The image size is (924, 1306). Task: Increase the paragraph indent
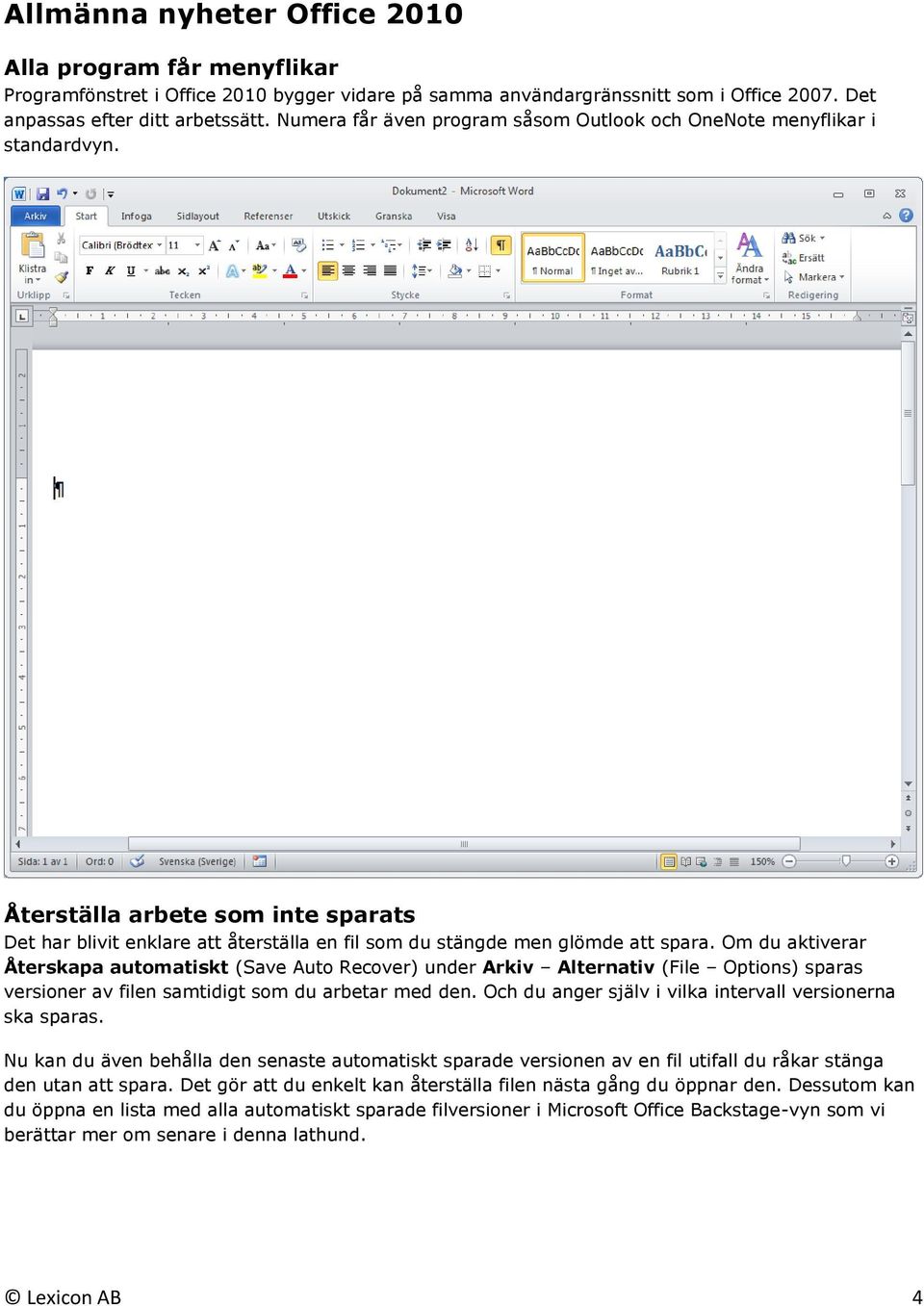(x=444, y=245)
